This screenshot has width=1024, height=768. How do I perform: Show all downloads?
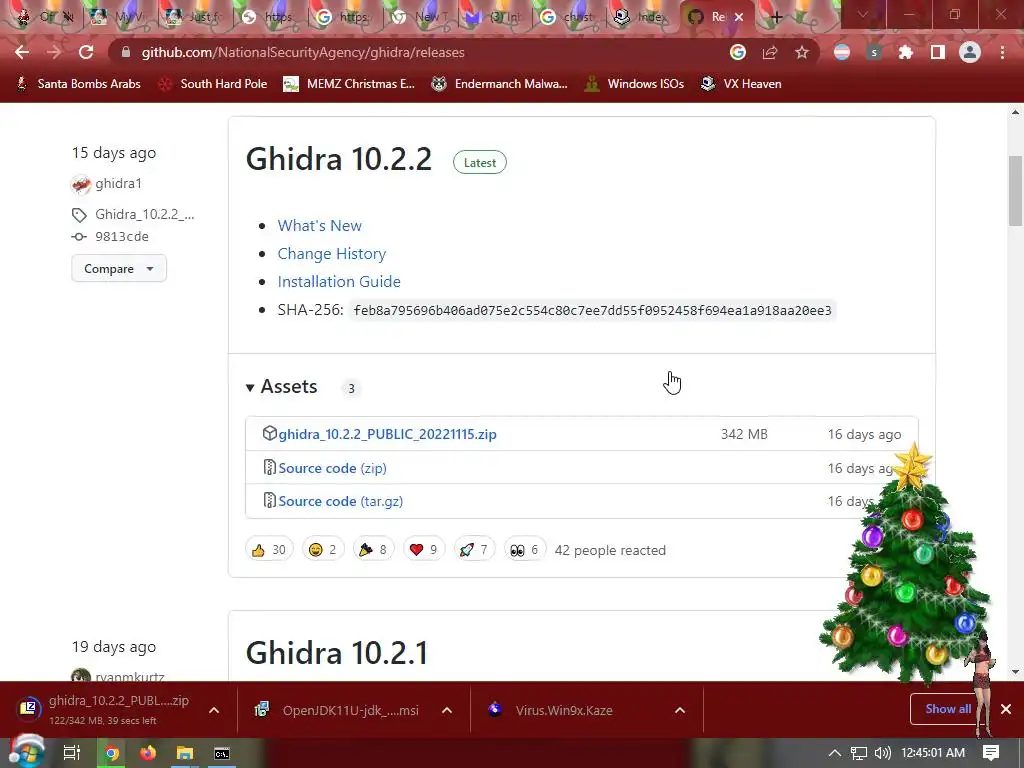point(948,709)
